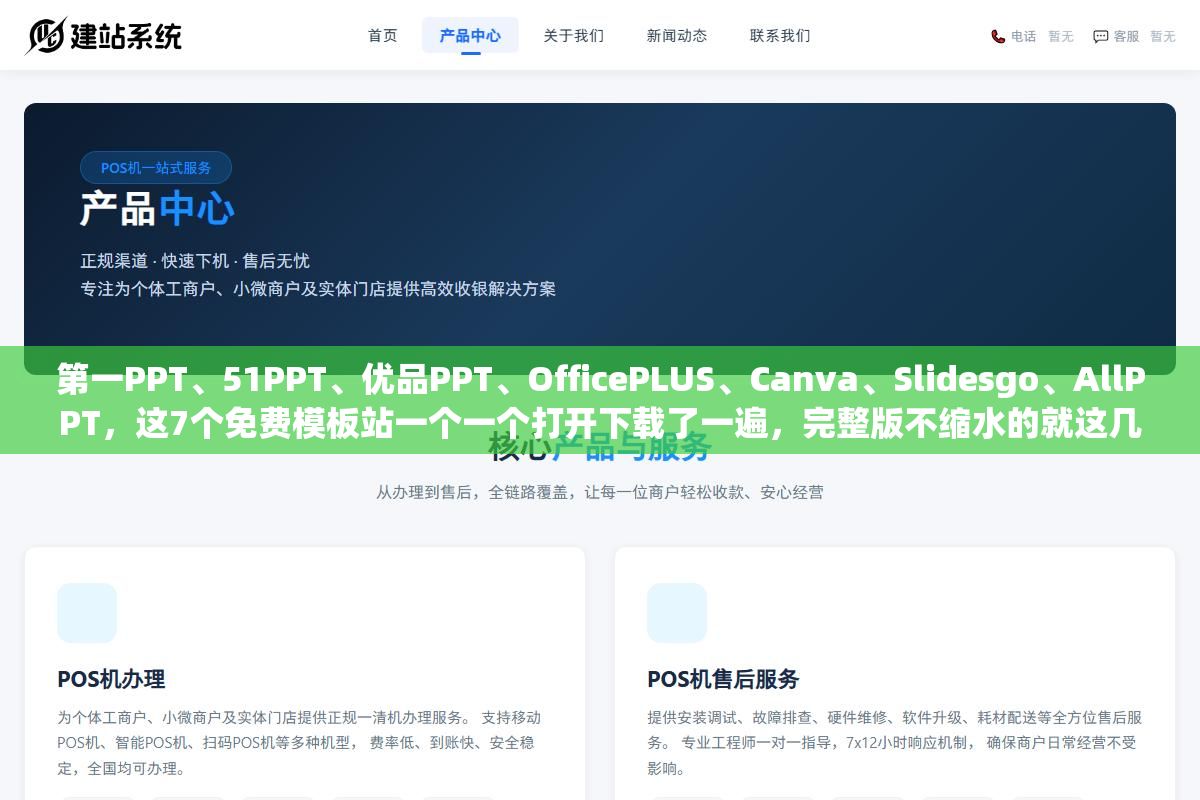Click the POS机售后服务 card icon
This screenshot has height=800, width=1200.
click(677, 613)
